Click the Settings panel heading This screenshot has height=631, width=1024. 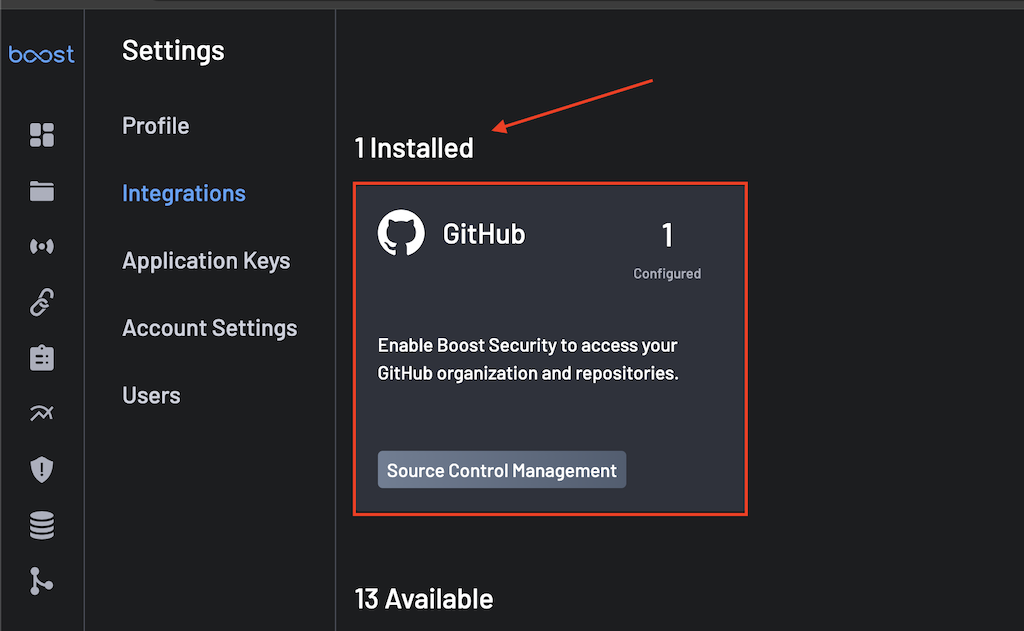[173, 50]
